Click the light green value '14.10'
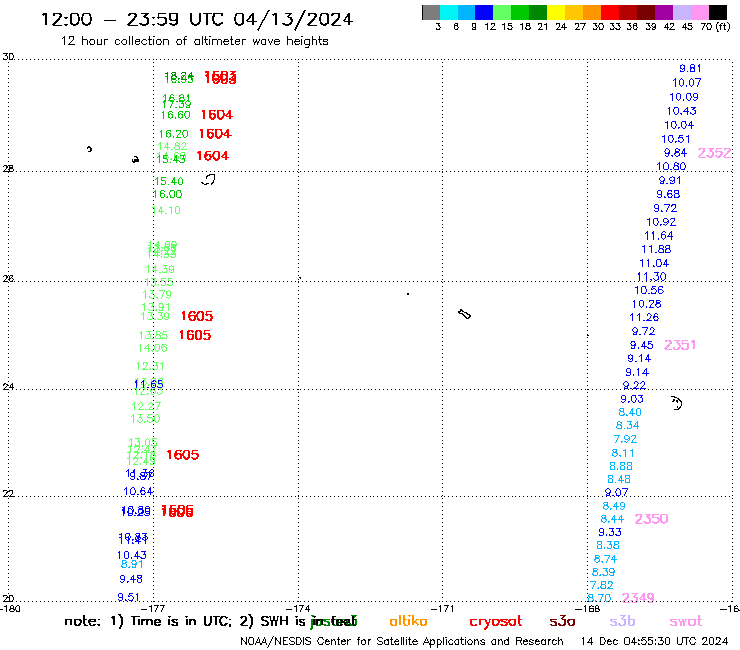740x650 pixels. tap(166, 210)
